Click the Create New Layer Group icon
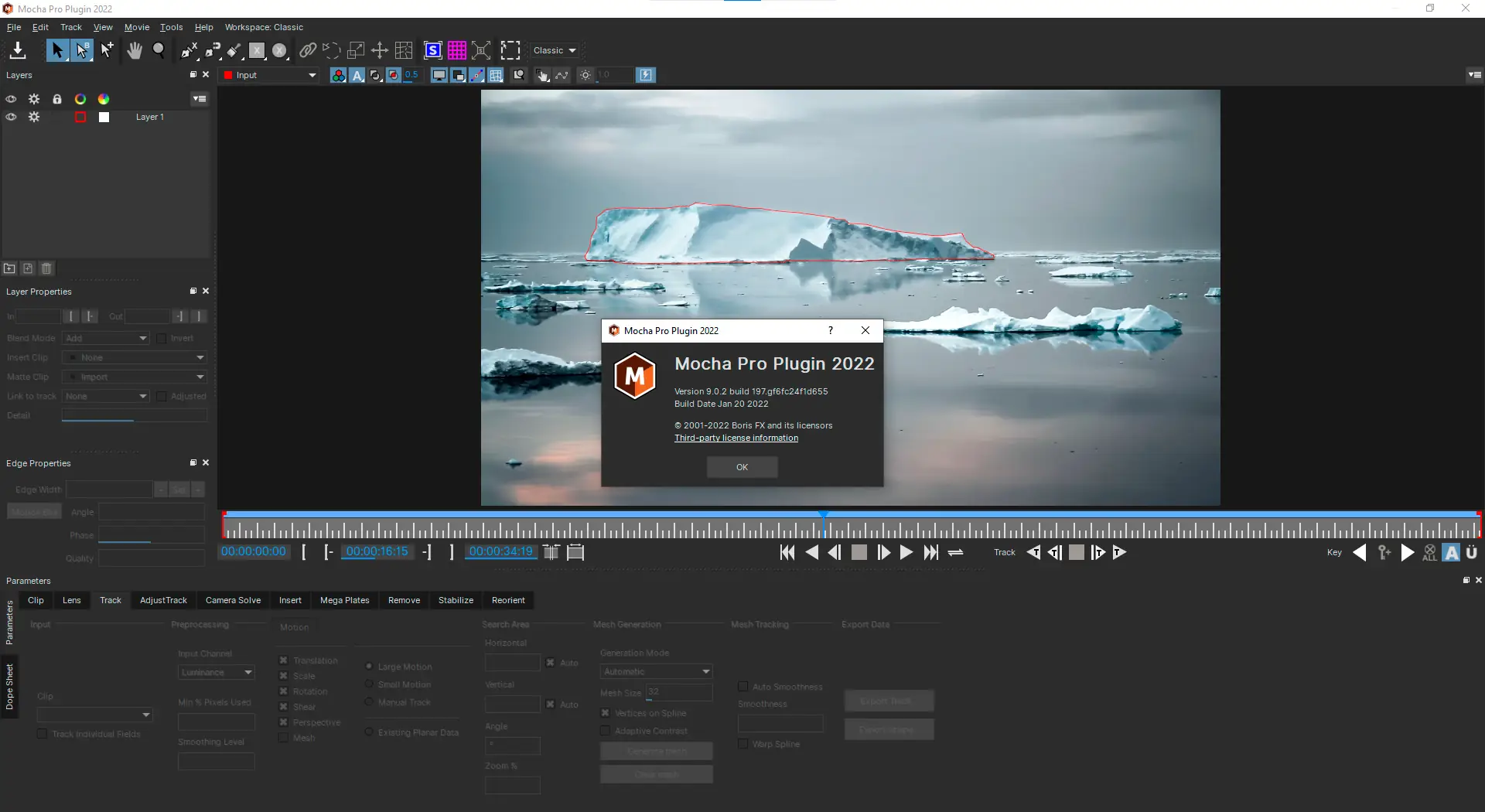This screenshot has height=812, width=1485. 9,268
